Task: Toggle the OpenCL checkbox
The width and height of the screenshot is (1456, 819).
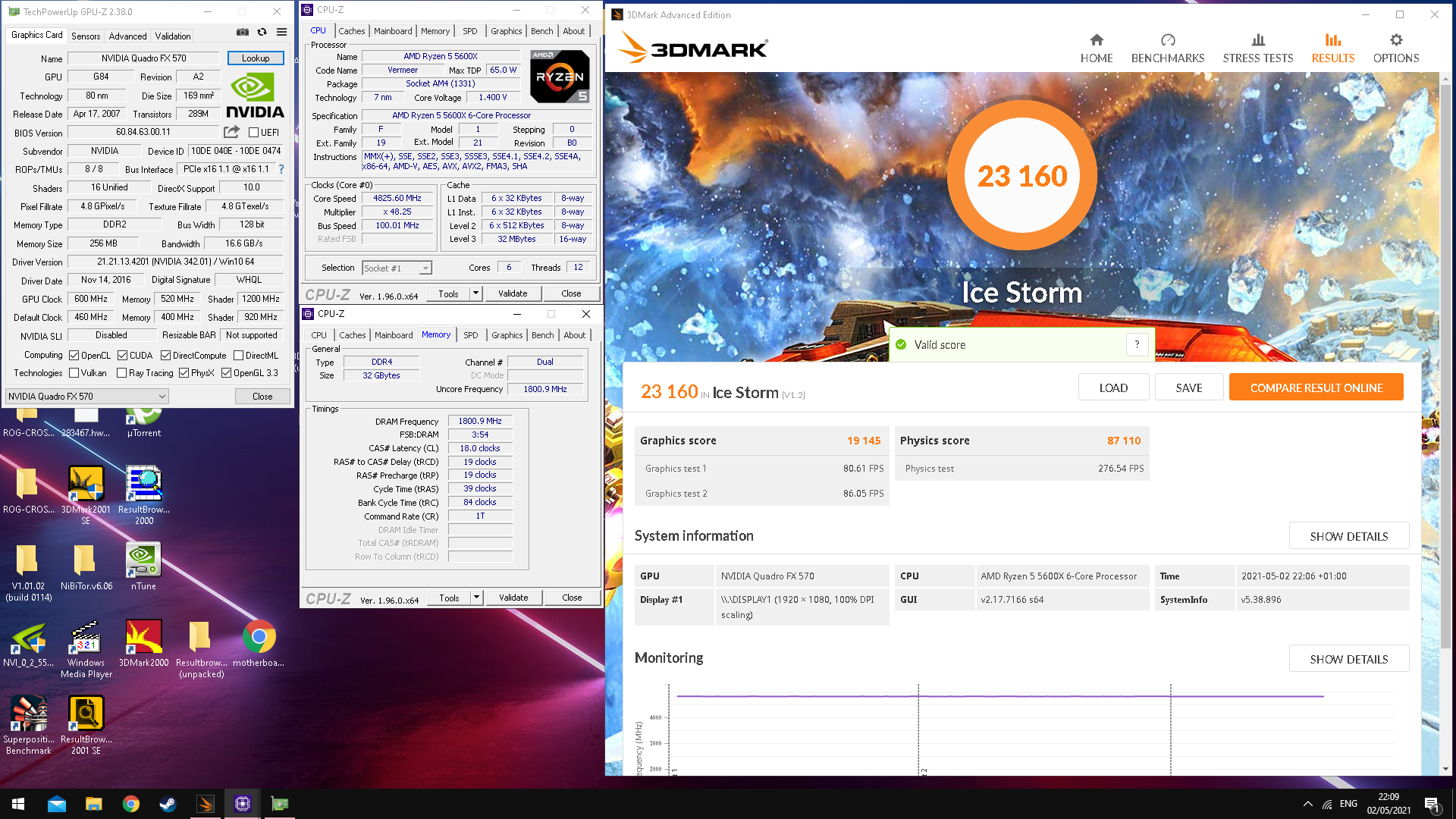Action: (x=74, y=355)
